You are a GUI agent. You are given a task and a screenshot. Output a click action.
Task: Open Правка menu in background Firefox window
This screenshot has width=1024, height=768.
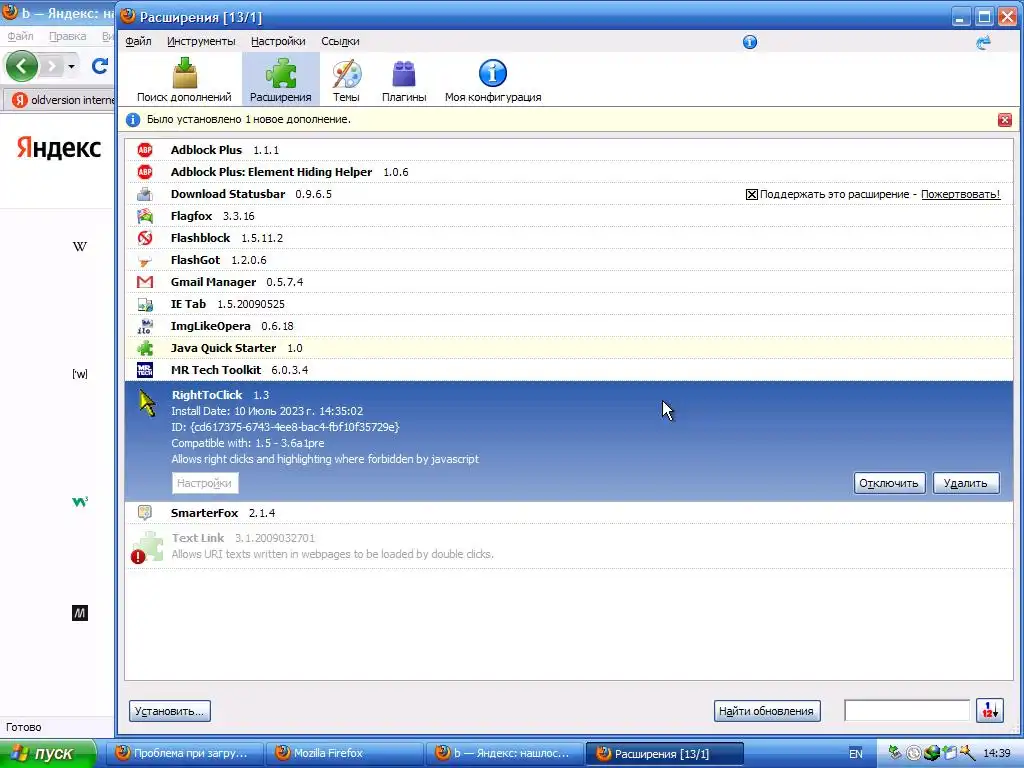[x=67, y=37]
